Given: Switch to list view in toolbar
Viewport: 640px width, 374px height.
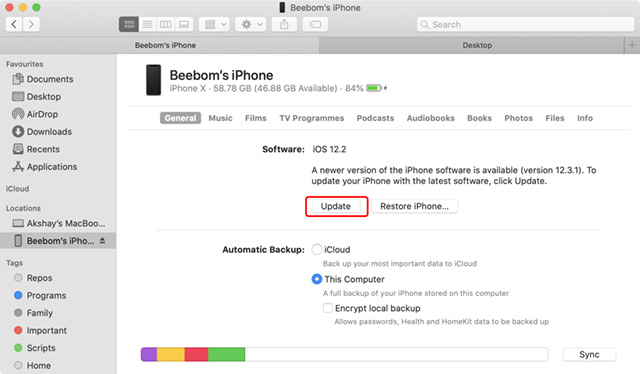Looking at the screenshot, I should coord(147,24).
